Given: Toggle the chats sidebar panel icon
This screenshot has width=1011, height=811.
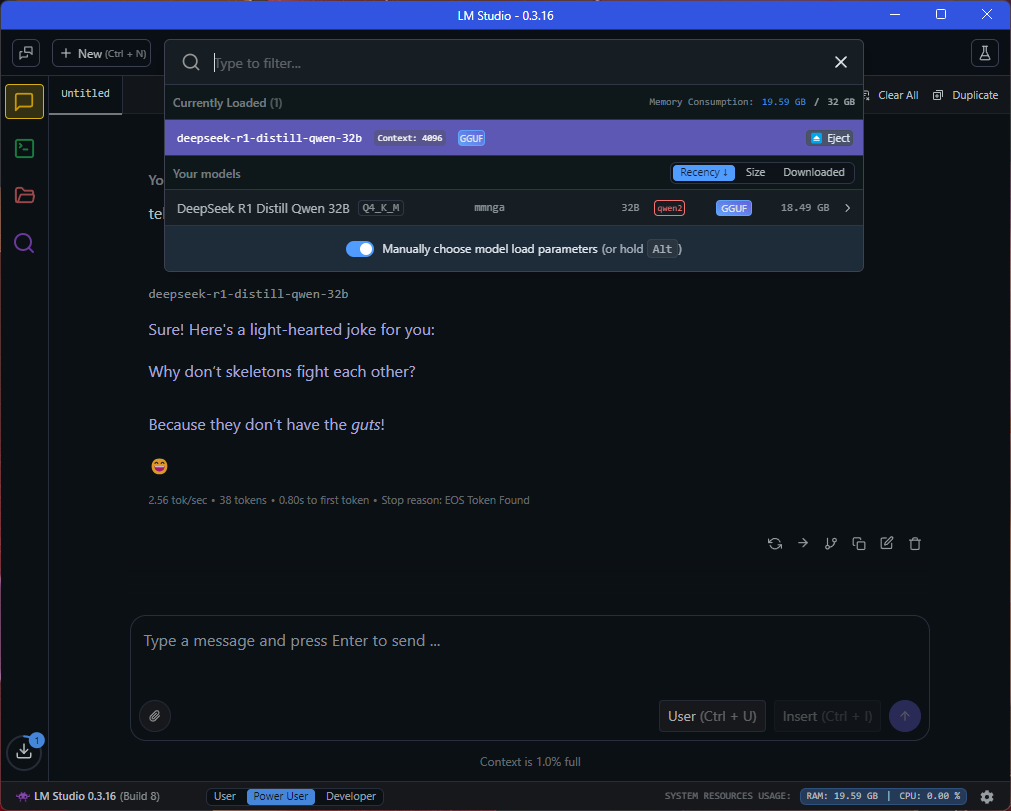Looking at the screenshot, I should (x=26, y=54).
